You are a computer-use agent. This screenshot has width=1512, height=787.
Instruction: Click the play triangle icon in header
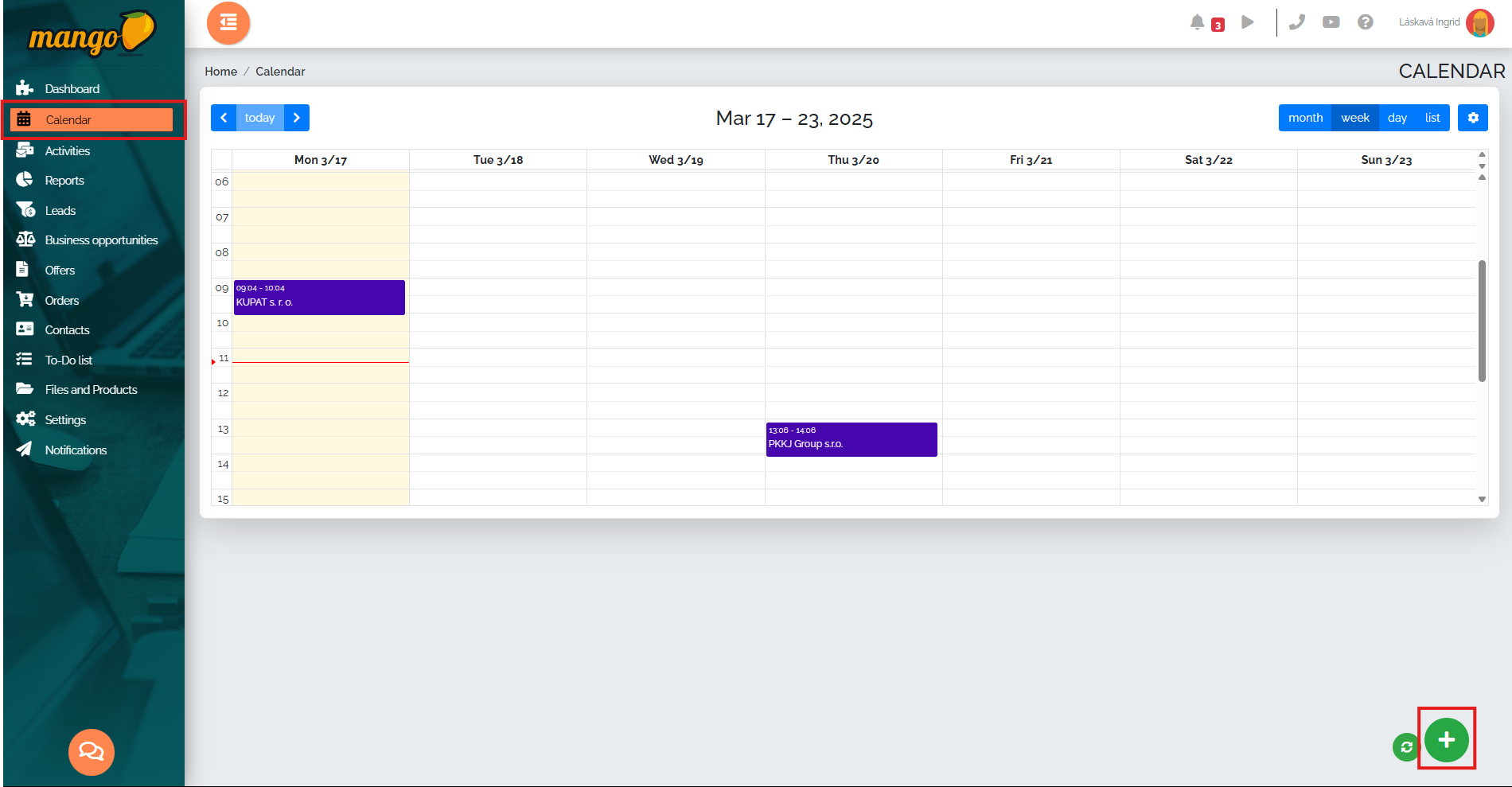coord(1248,22)
